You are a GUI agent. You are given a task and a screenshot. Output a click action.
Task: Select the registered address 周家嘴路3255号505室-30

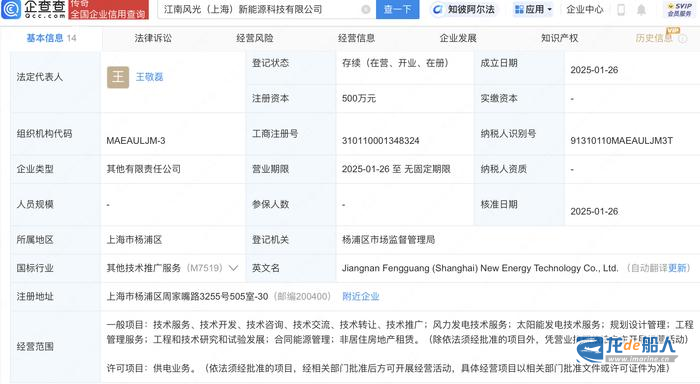tap(188, 296)
